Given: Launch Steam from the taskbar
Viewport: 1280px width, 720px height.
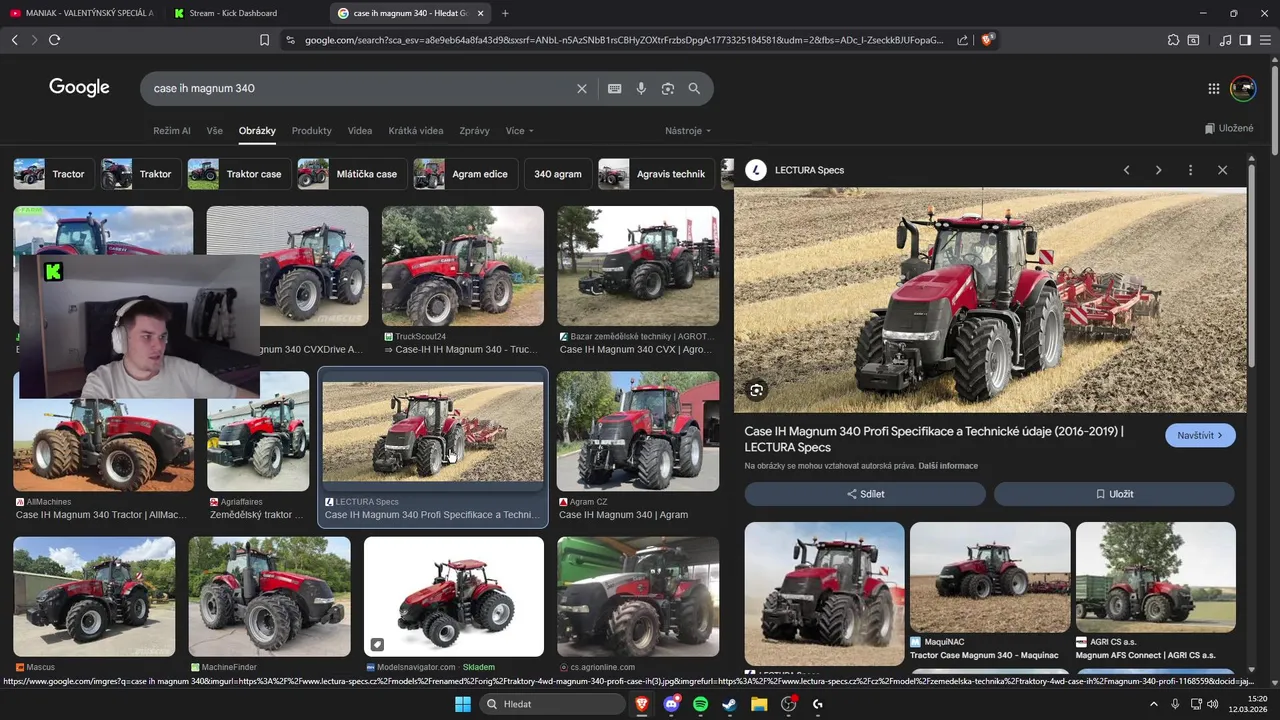Looking at the screenshot, I should [730, 704].
